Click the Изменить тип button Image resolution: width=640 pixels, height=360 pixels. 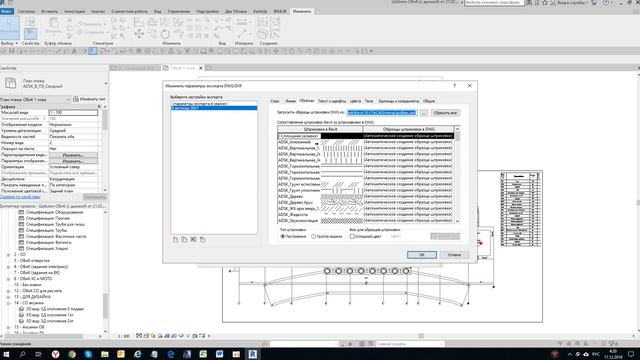[x=89, y=99]
